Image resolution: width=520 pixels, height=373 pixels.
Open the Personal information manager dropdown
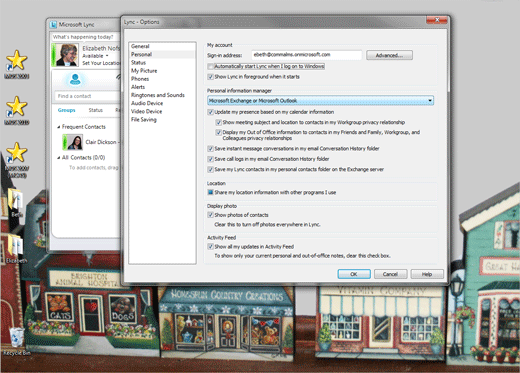pyautogui.click(x=320, y=100)
